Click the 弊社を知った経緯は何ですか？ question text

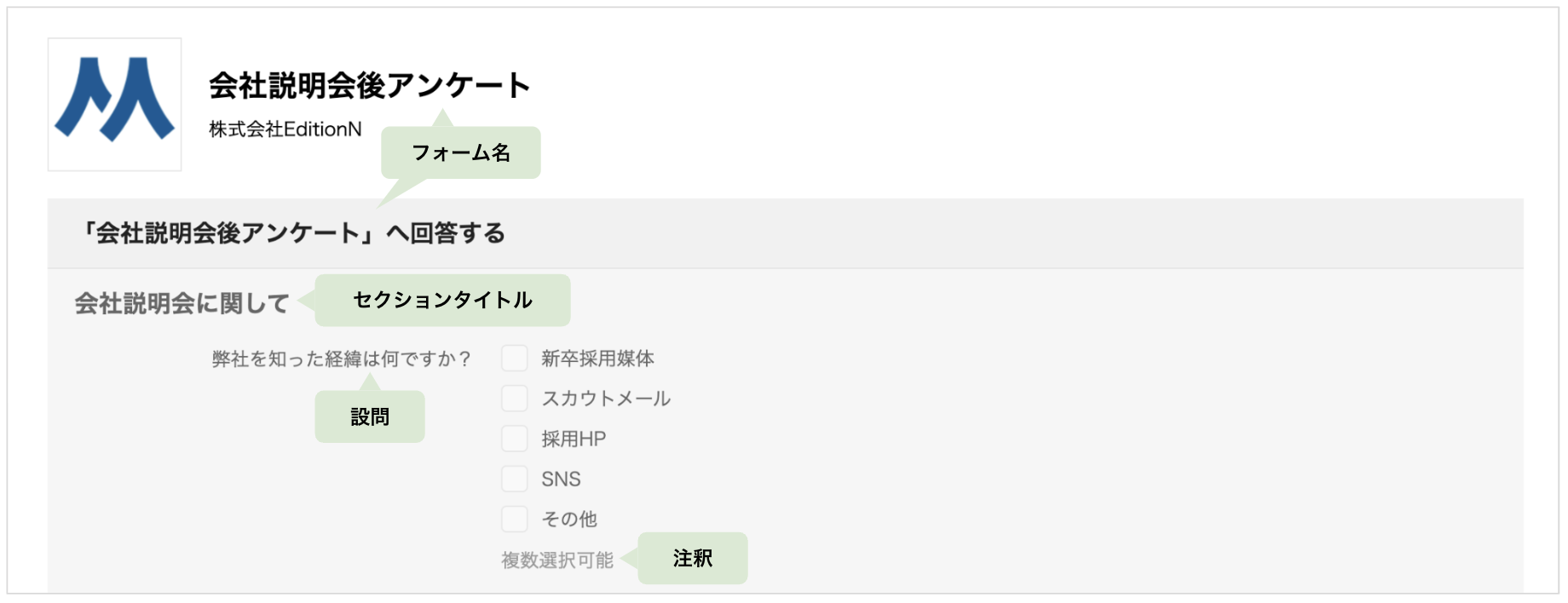341,359
